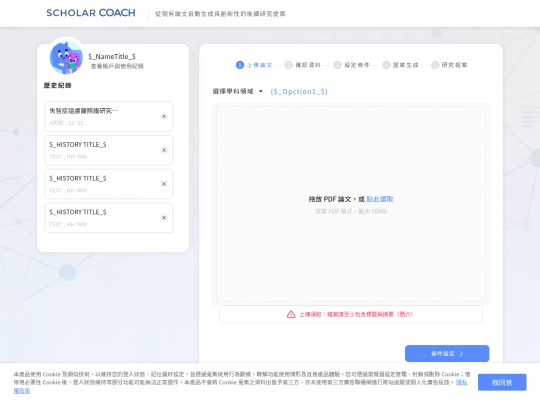Delete the 失智症 history entry
The width and height of the screenshot is (540, 405).
(164, 116)
